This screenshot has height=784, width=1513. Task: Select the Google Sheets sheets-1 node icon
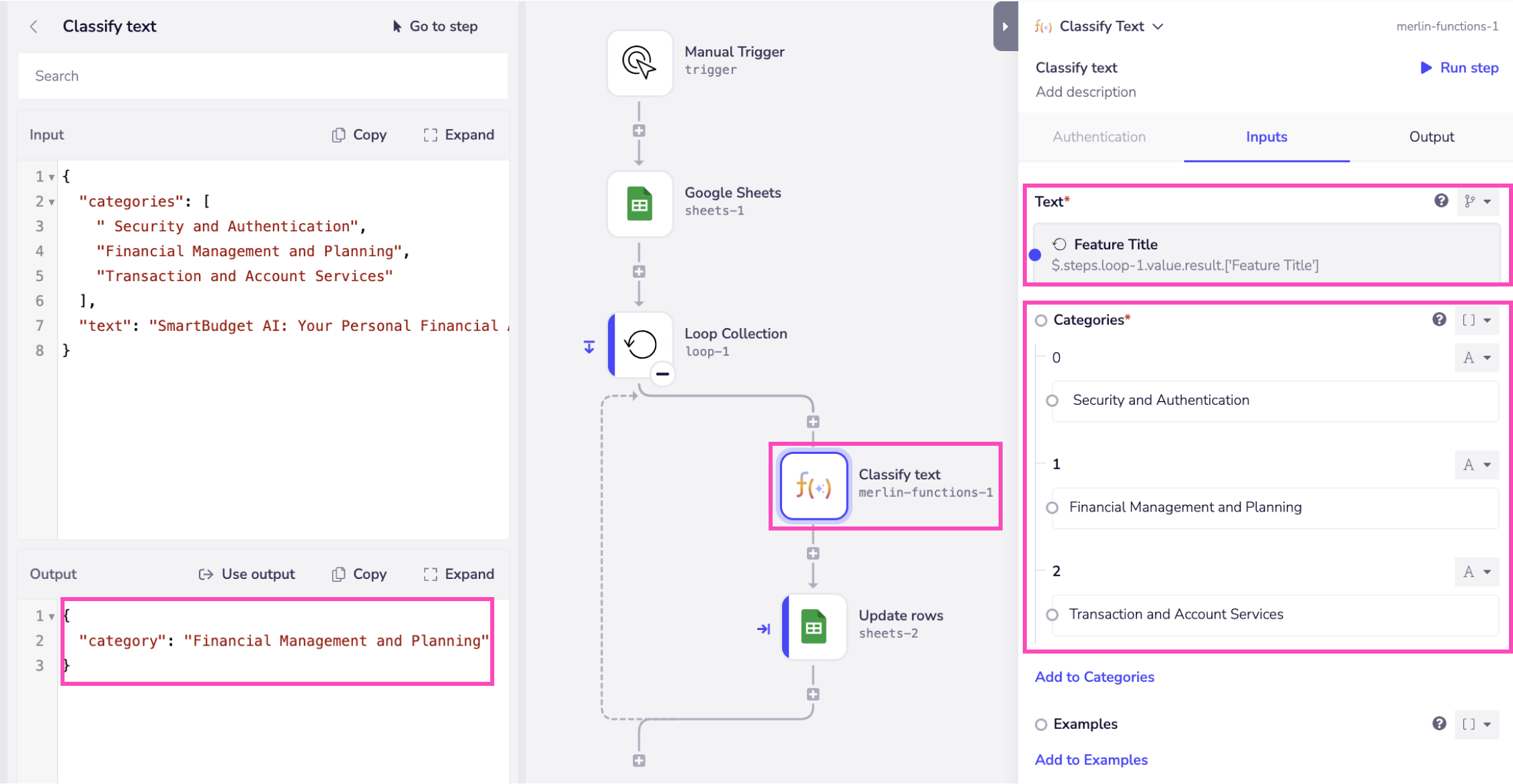pos(639,204)
